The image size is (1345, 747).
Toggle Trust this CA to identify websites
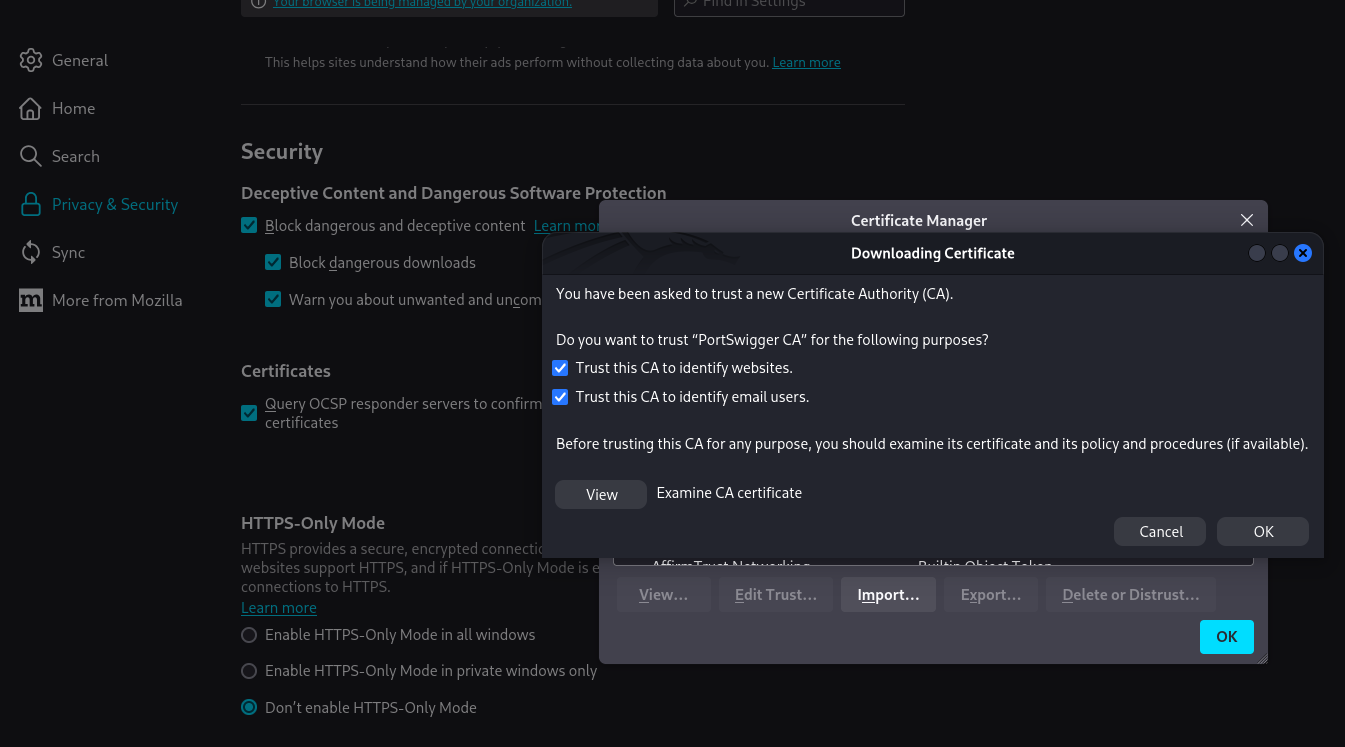[x=560, y=368]
